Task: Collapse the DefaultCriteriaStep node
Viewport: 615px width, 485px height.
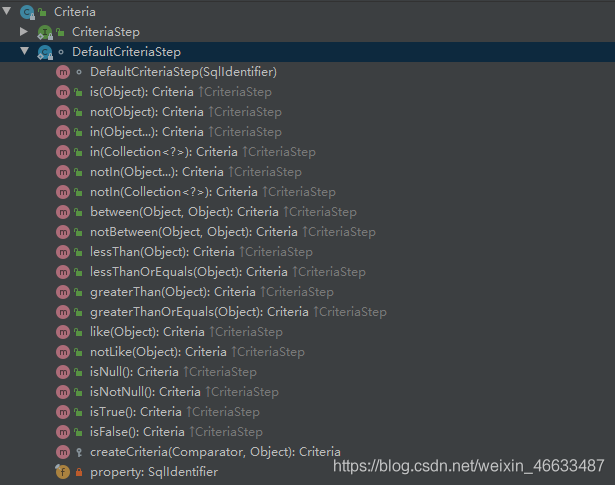Action: (24, 51)
